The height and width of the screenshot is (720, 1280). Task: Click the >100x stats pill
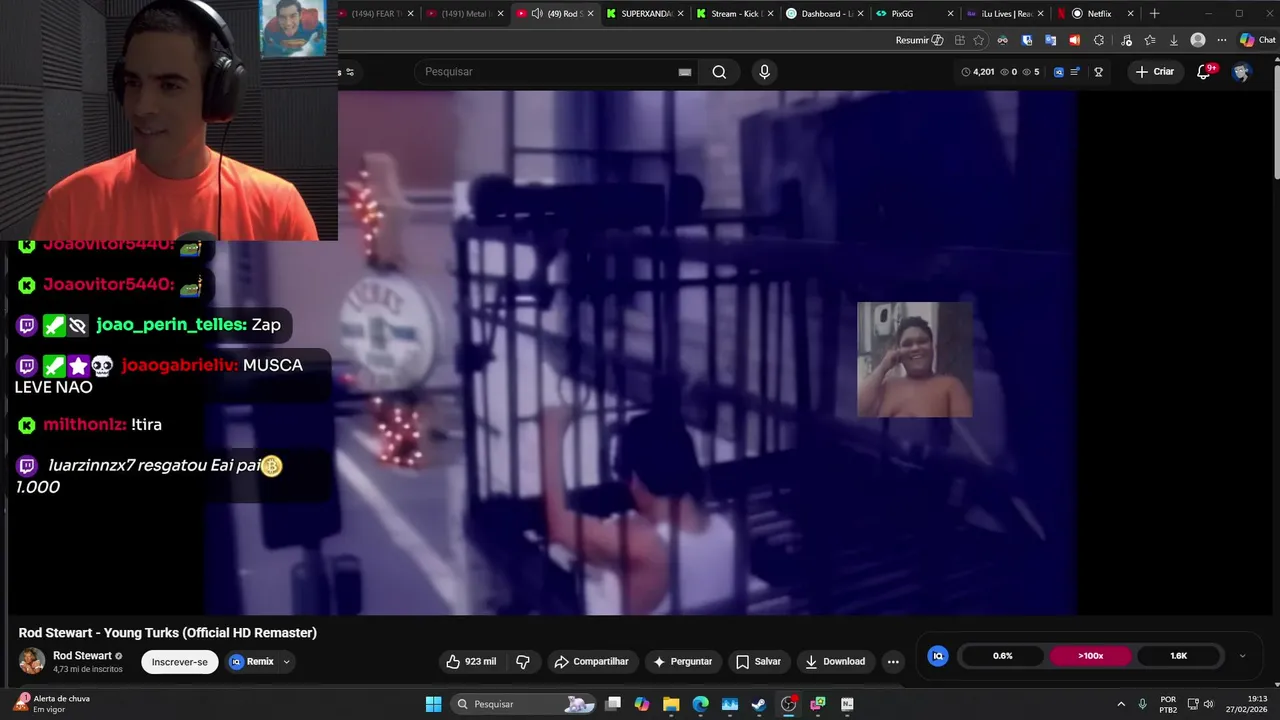(x=1091, y=656)
